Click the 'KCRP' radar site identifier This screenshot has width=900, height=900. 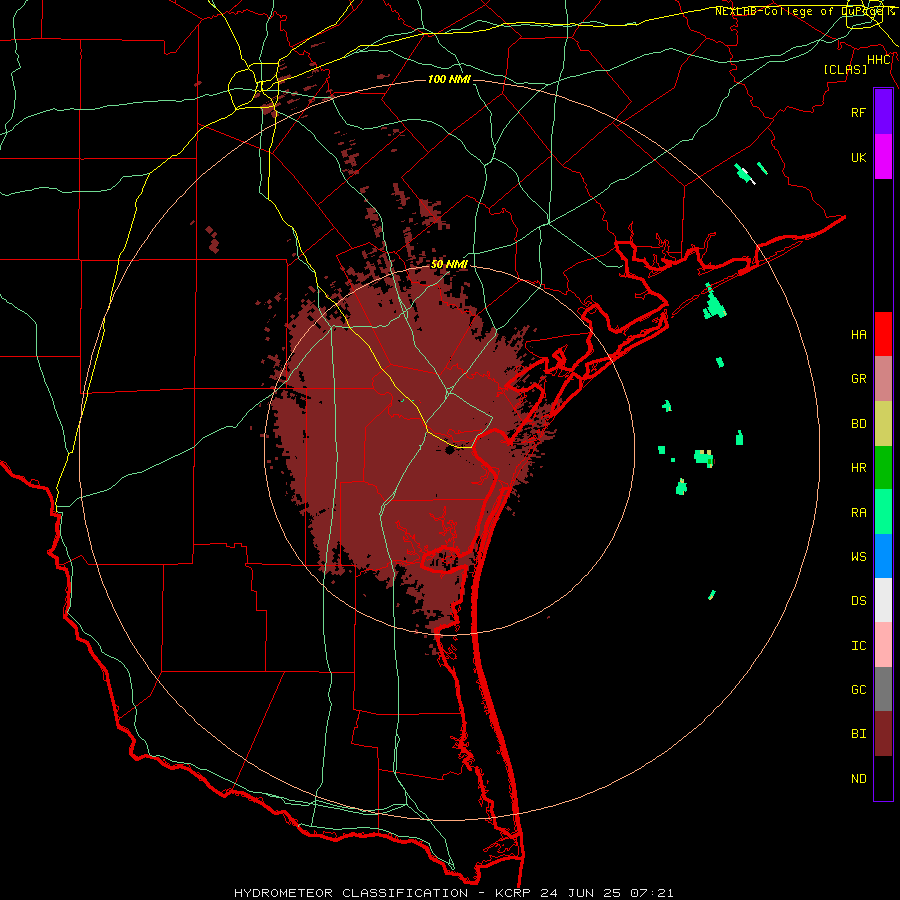click(x=513, y=893)
